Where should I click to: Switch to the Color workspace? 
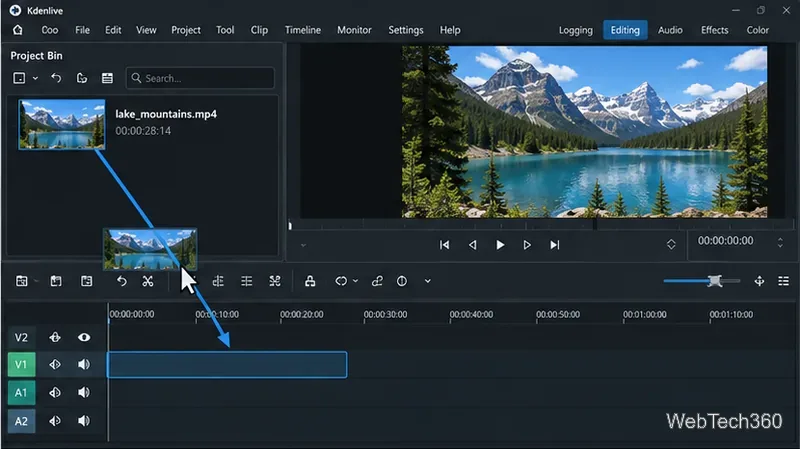tap(757, 30)
